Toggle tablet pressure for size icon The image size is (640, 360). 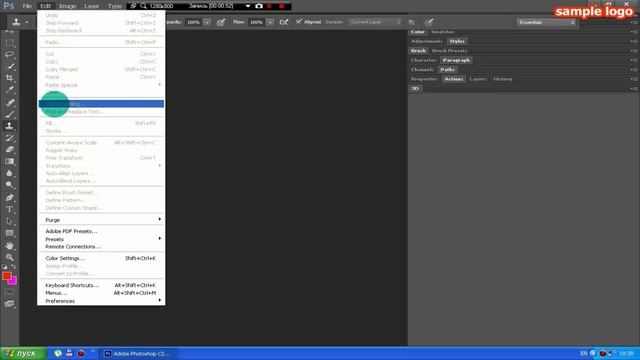[x=429, y=22]
